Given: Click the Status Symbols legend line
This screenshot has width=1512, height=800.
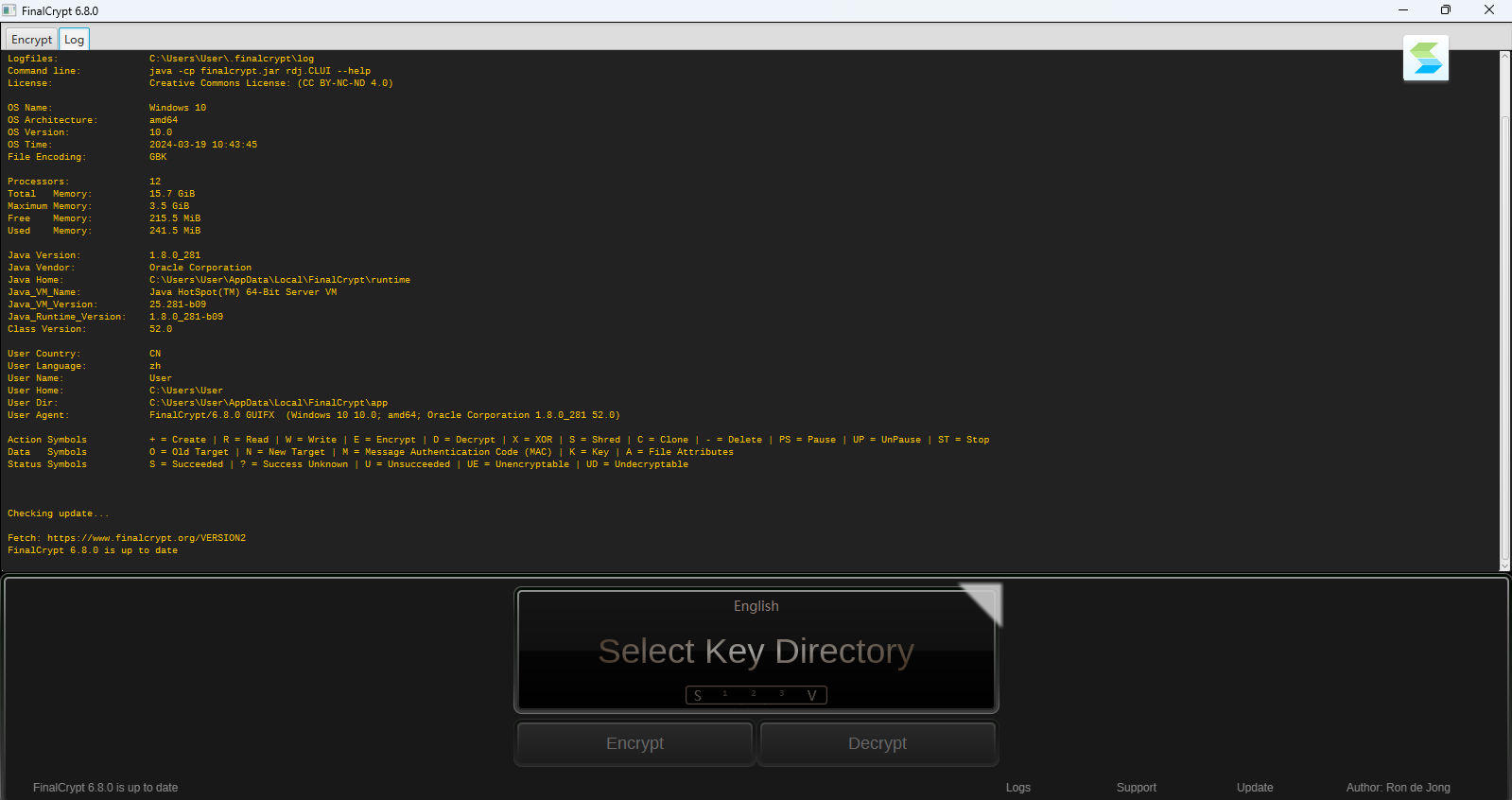Looking at the screenshot, I should coord(348,464).
